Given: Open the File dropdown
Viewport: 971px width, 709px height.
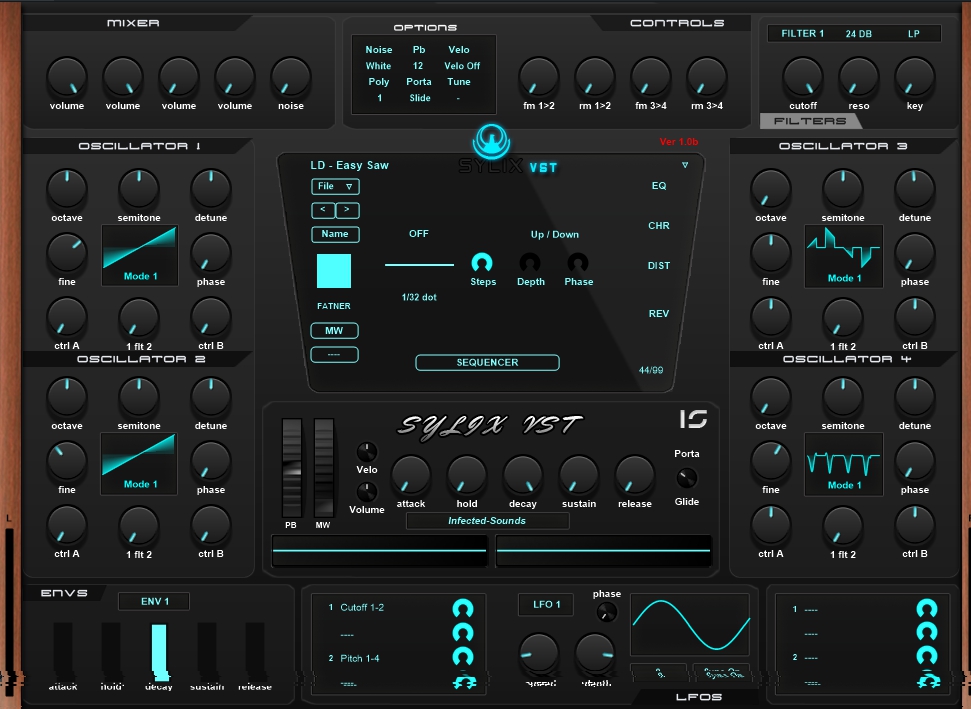Looking at the screenshot, I should pos(334,186).
